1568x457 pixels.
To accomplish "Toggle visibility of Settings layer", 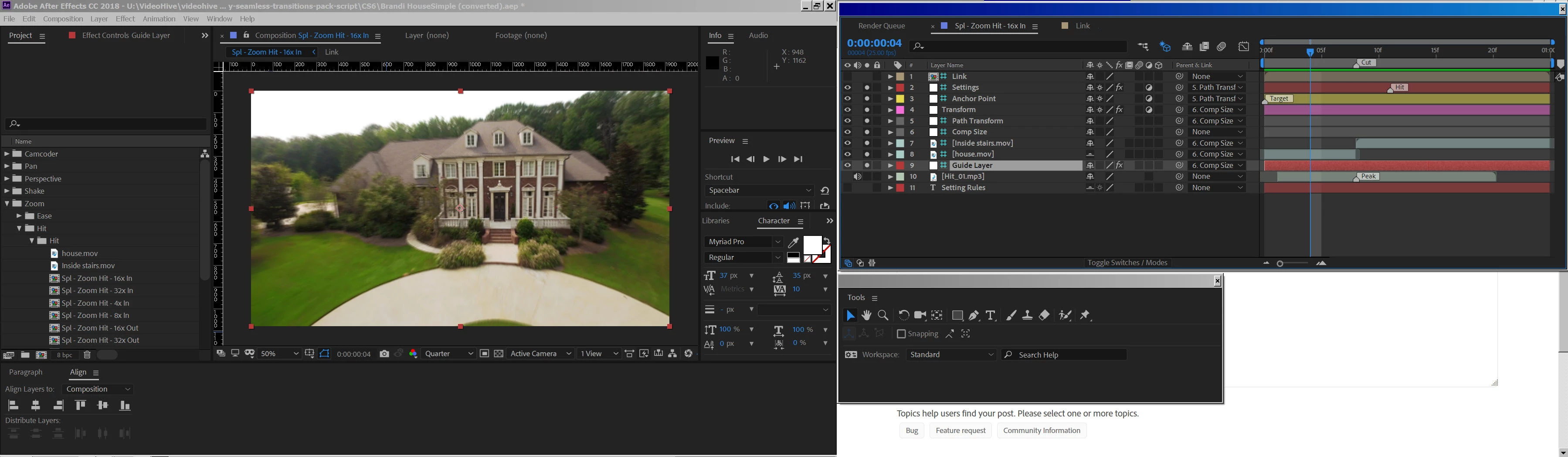I will [847, 88].
